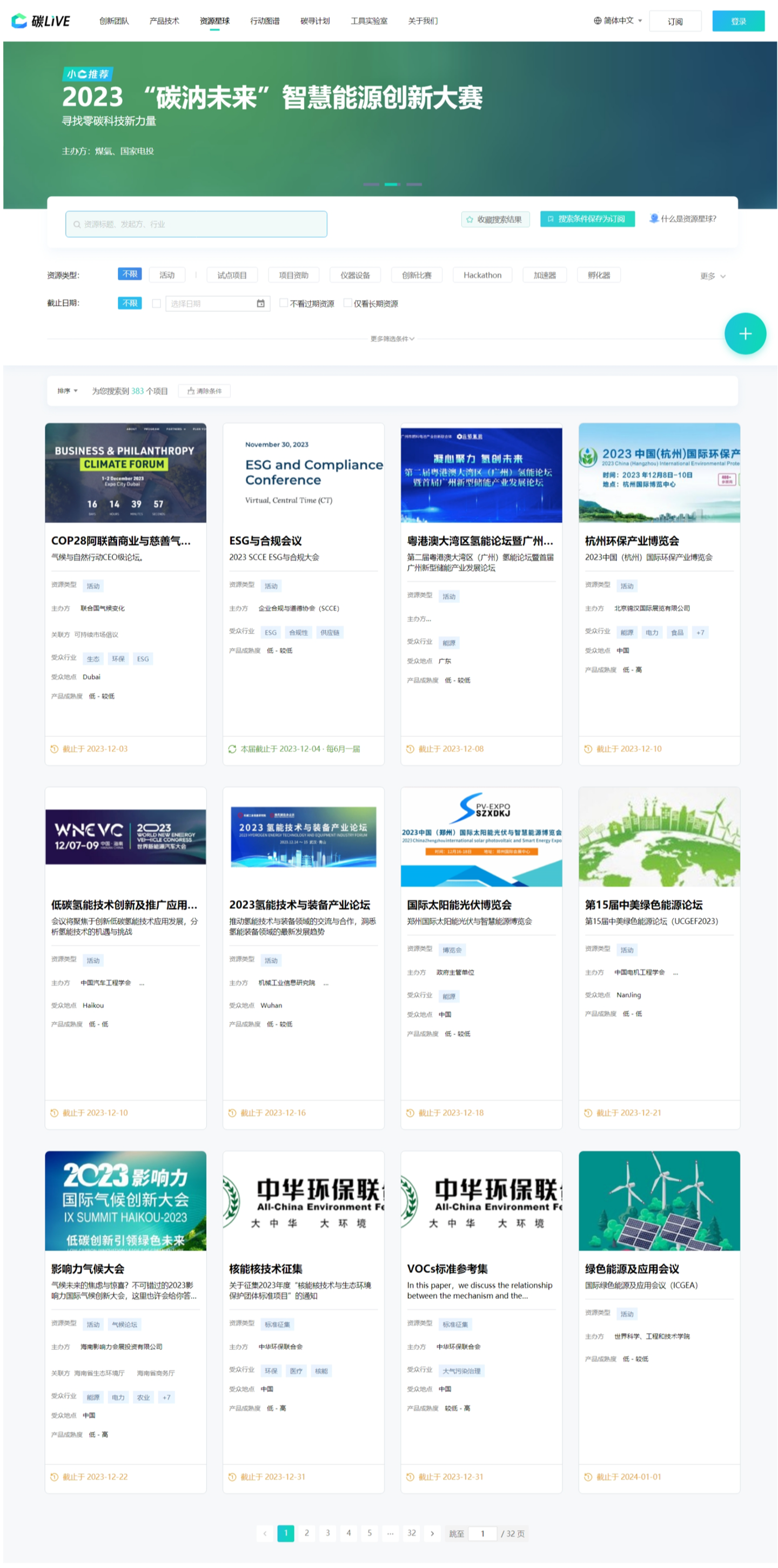Click the clock icon beside 截止于 2023-12-16
Image resolution: width=778 pixels, height=1568 pixels.
click(232, 1113)
